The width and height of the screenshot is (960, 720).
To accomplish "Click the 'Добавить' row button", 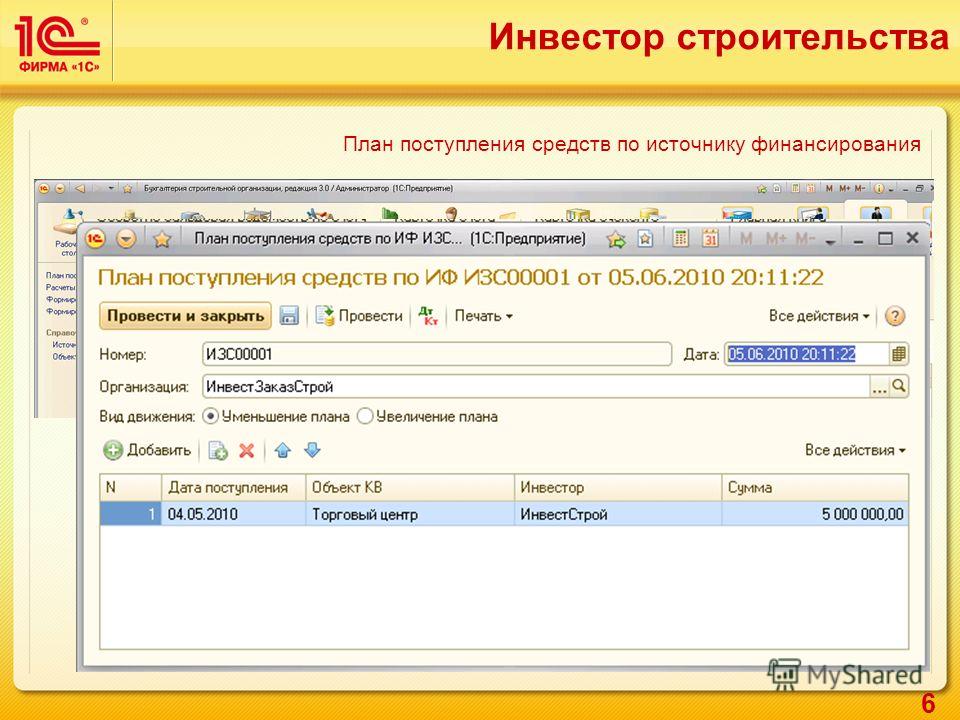I will click(x=147, y=451).
